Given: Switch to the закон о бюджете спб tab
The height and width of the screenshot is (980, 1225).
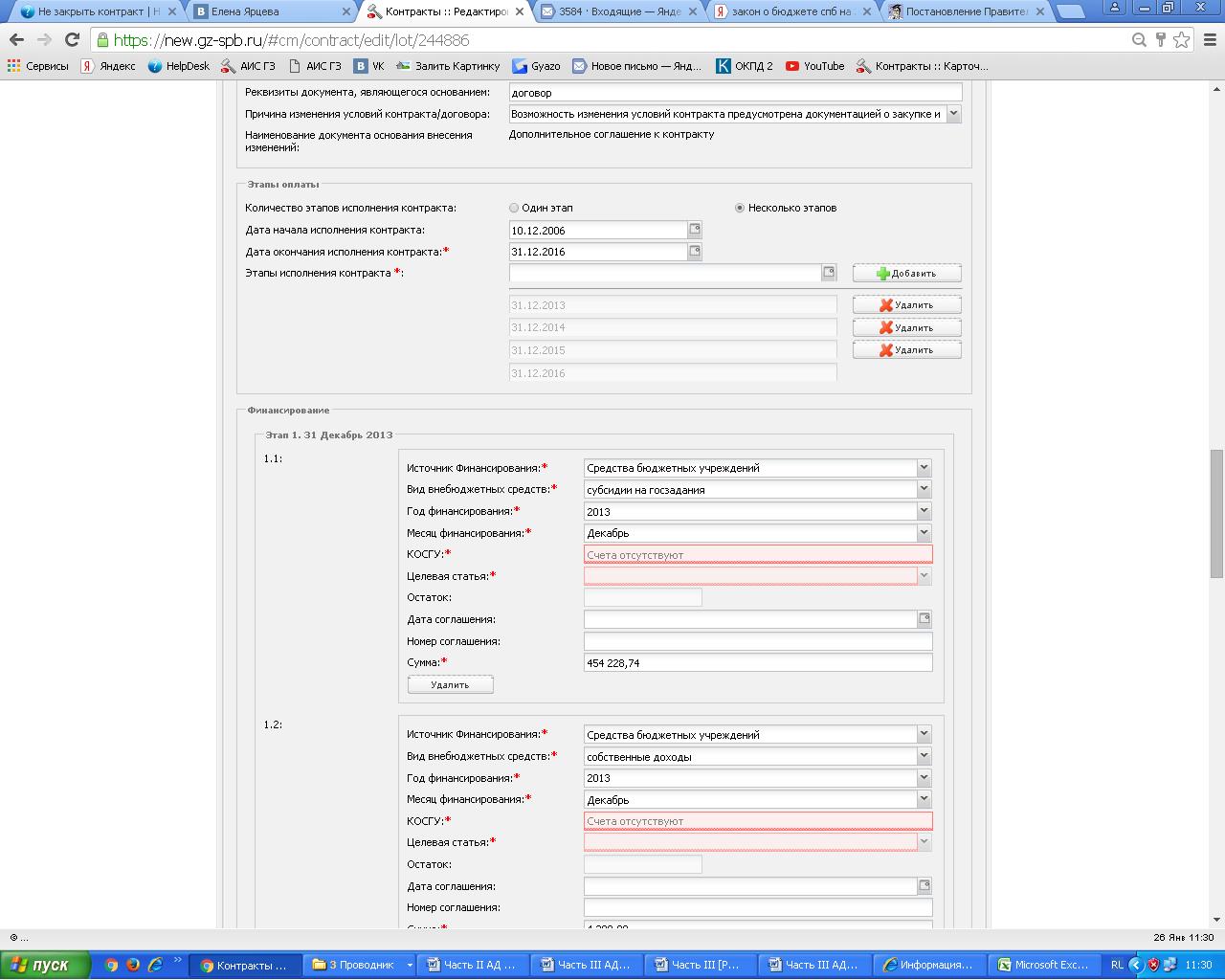Looking at the screenshot, I should [791, 11].
